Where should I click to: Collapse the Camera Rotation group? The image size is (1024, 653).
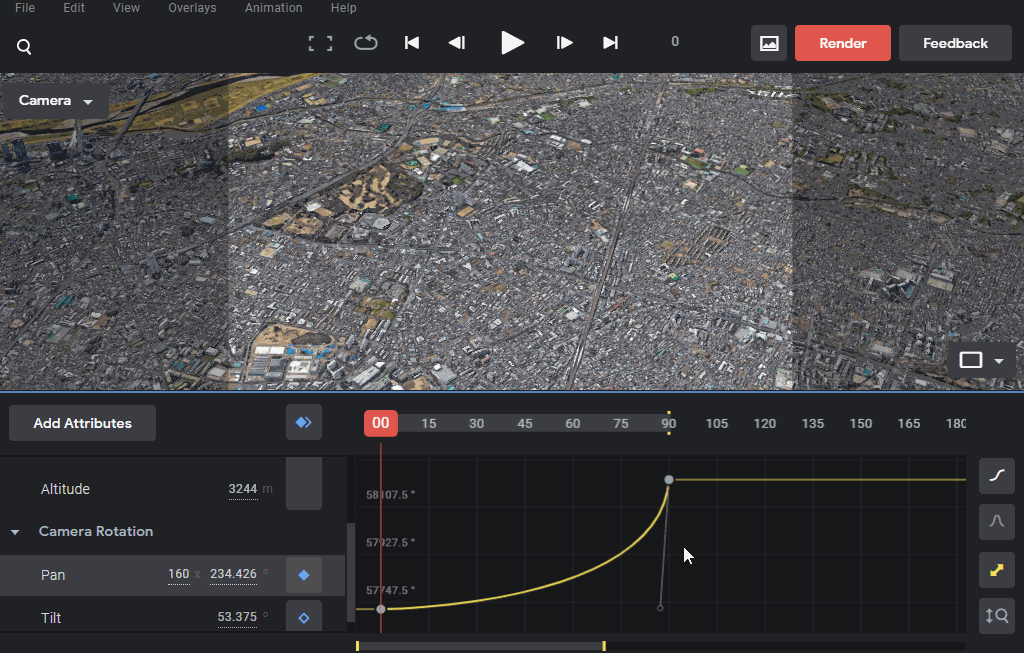[x=15, y=532]
